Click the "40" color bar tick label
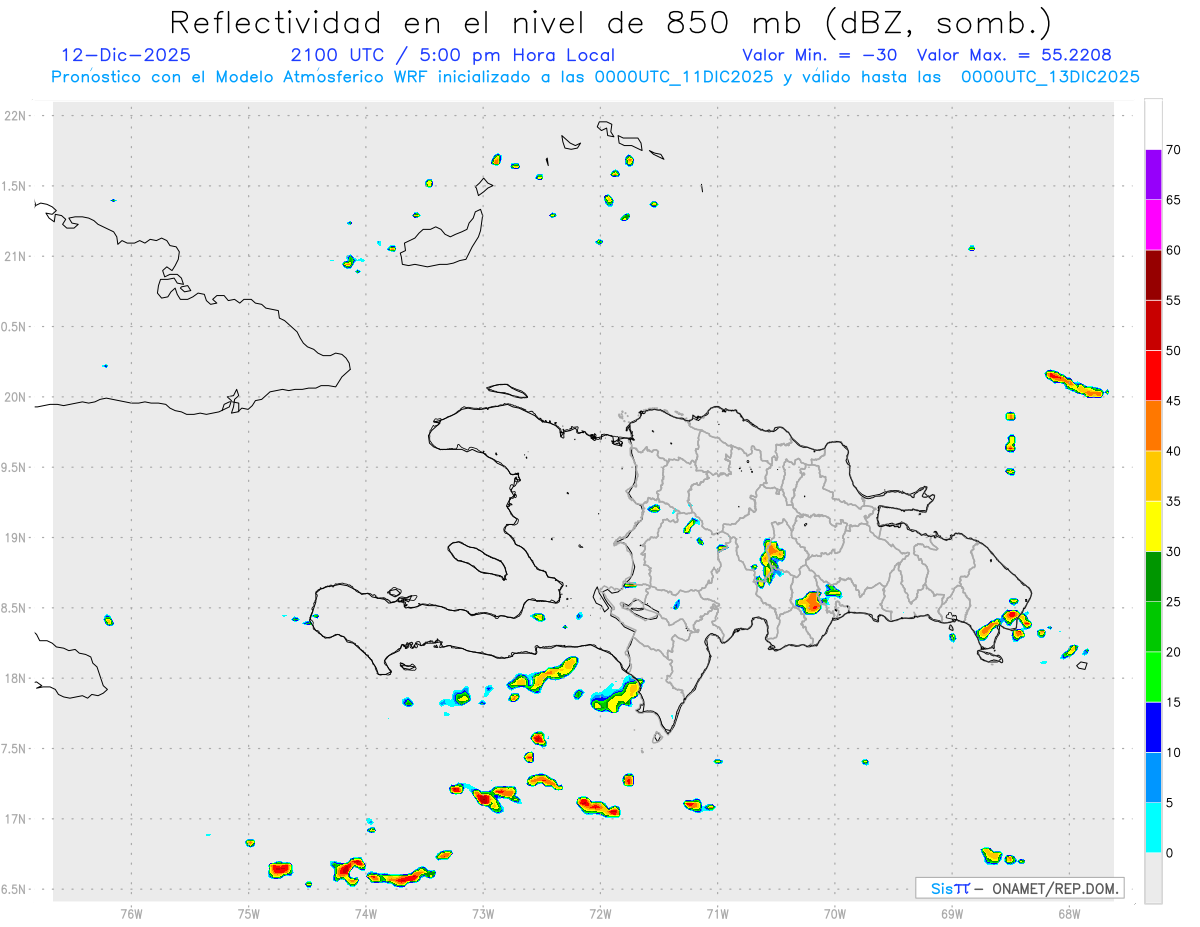Screen dimensions: 1200x927 click(1174, 451)
